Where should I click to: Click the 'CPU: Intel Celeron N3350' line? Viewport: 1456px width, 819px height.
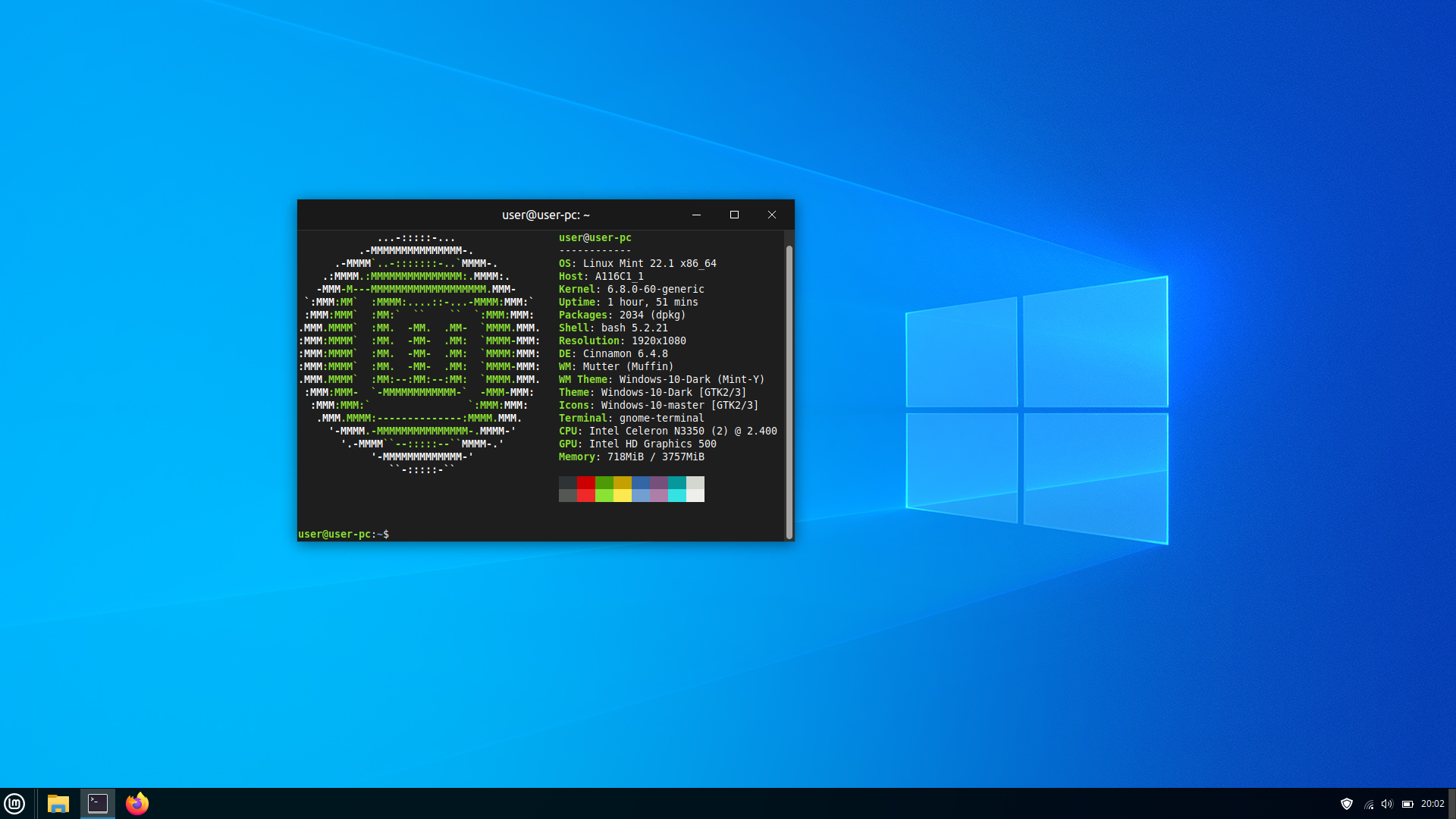click(x=668, y=431)
